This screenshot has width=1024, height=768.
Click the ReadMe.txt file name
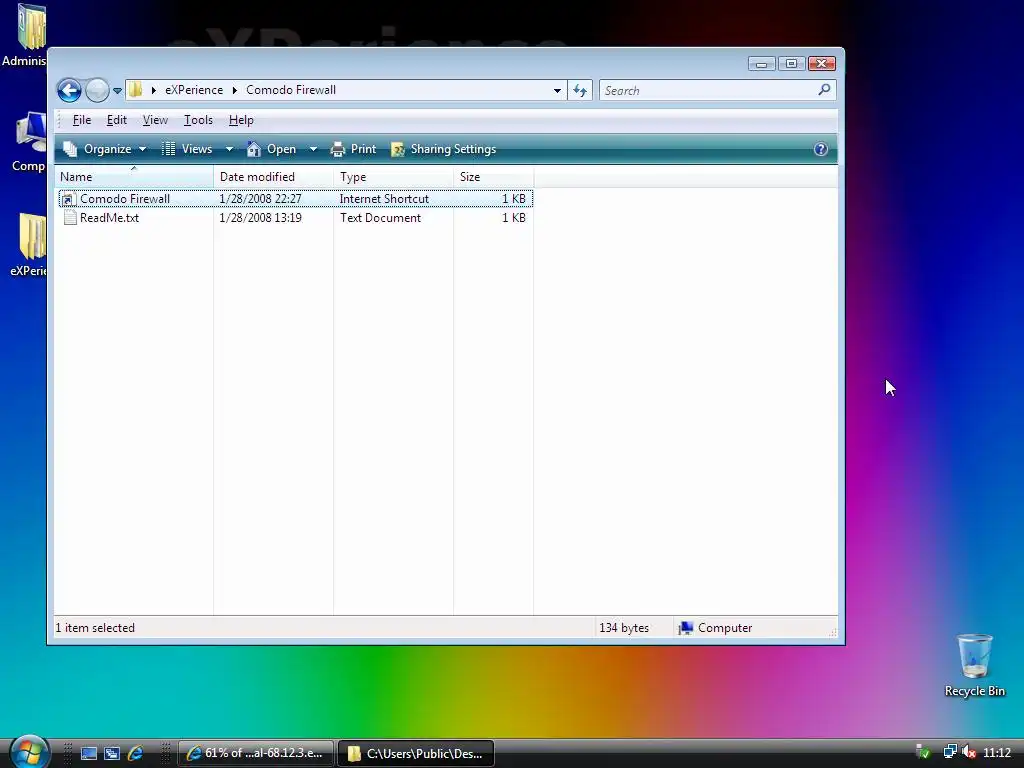pyautogui.click(x=109, y=217)
